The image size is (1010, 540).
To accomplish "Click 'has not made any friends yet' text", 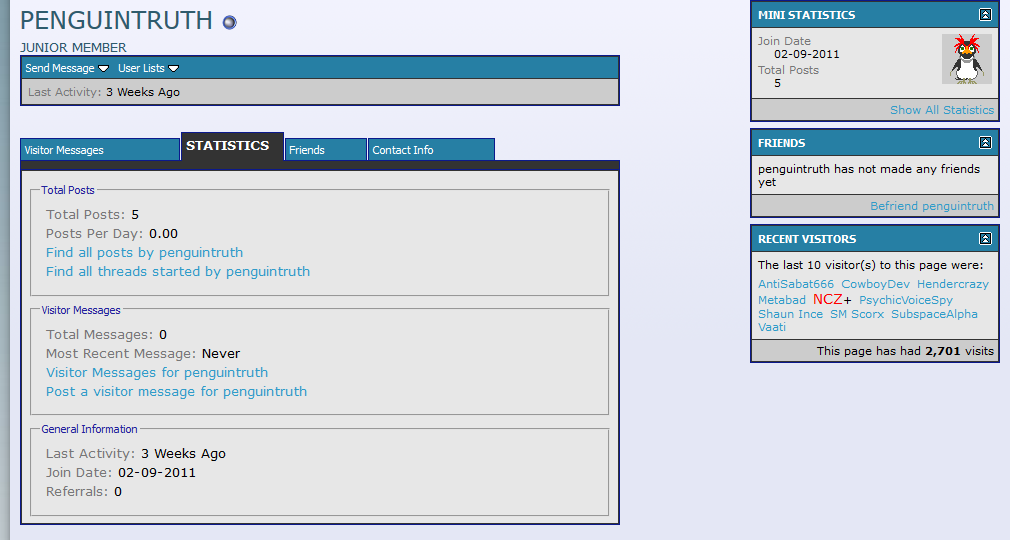I will coord(869,175).
